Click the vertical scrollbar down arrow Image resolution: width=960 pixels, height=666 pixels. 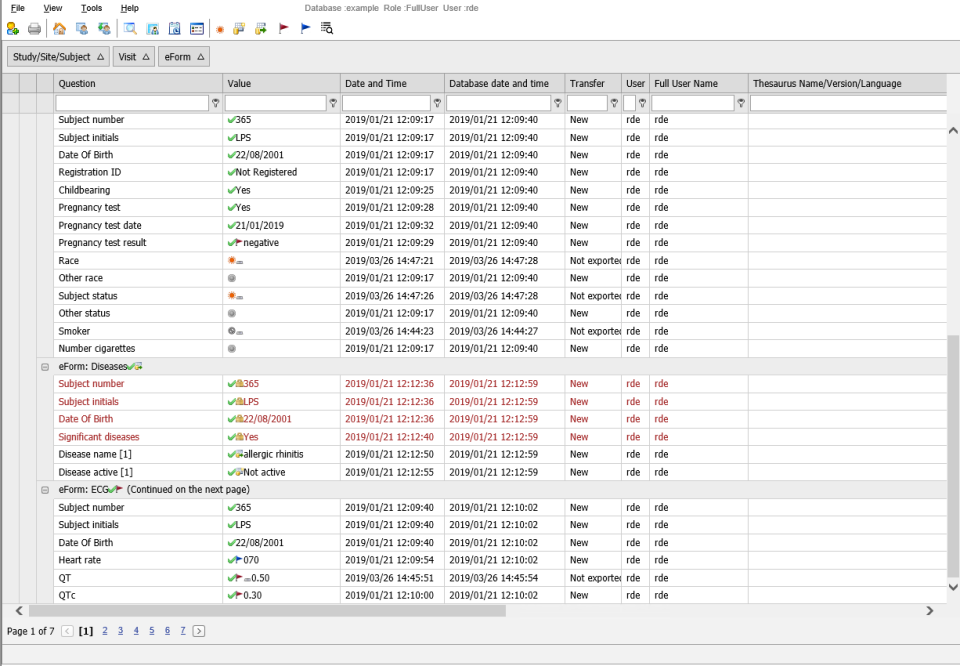(x=953, y=586)
